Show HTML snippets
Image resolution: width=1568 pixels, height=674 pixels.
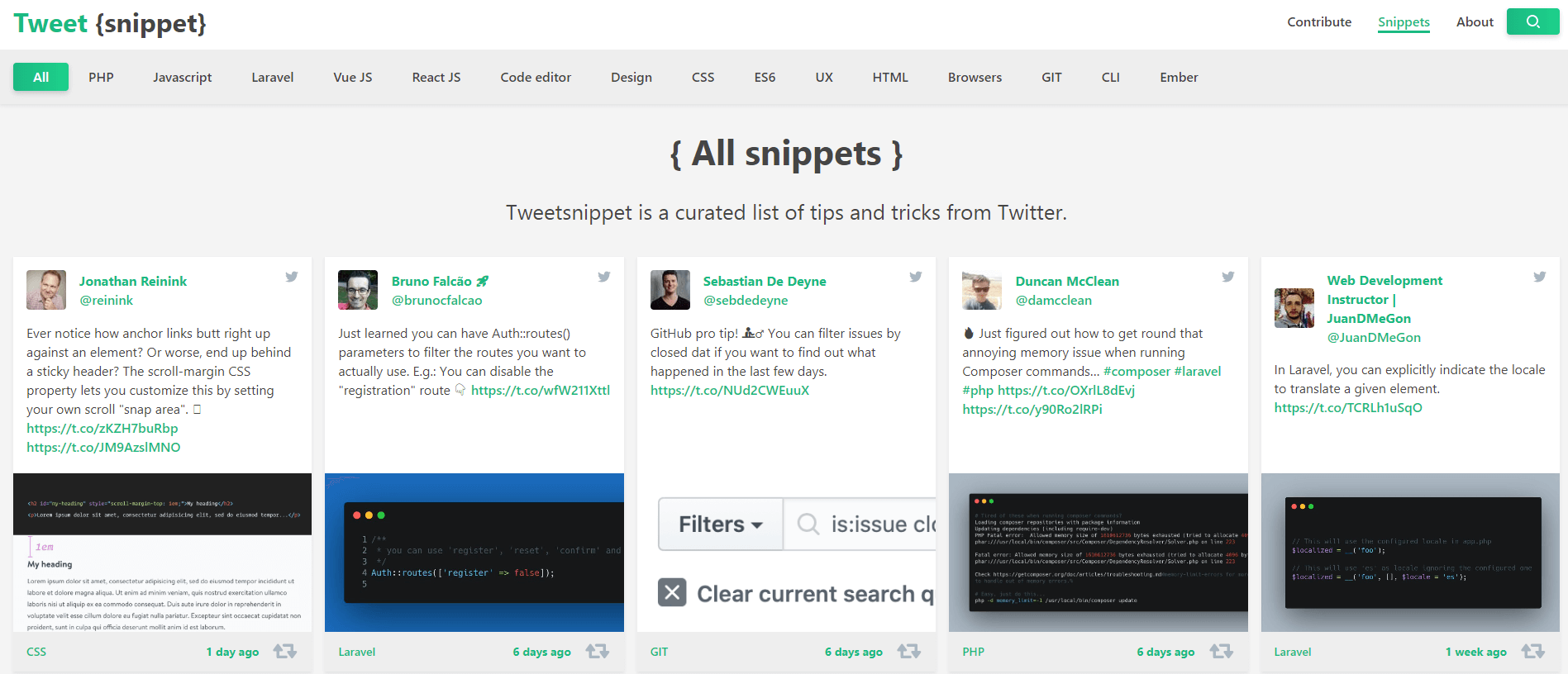[890, 77]
